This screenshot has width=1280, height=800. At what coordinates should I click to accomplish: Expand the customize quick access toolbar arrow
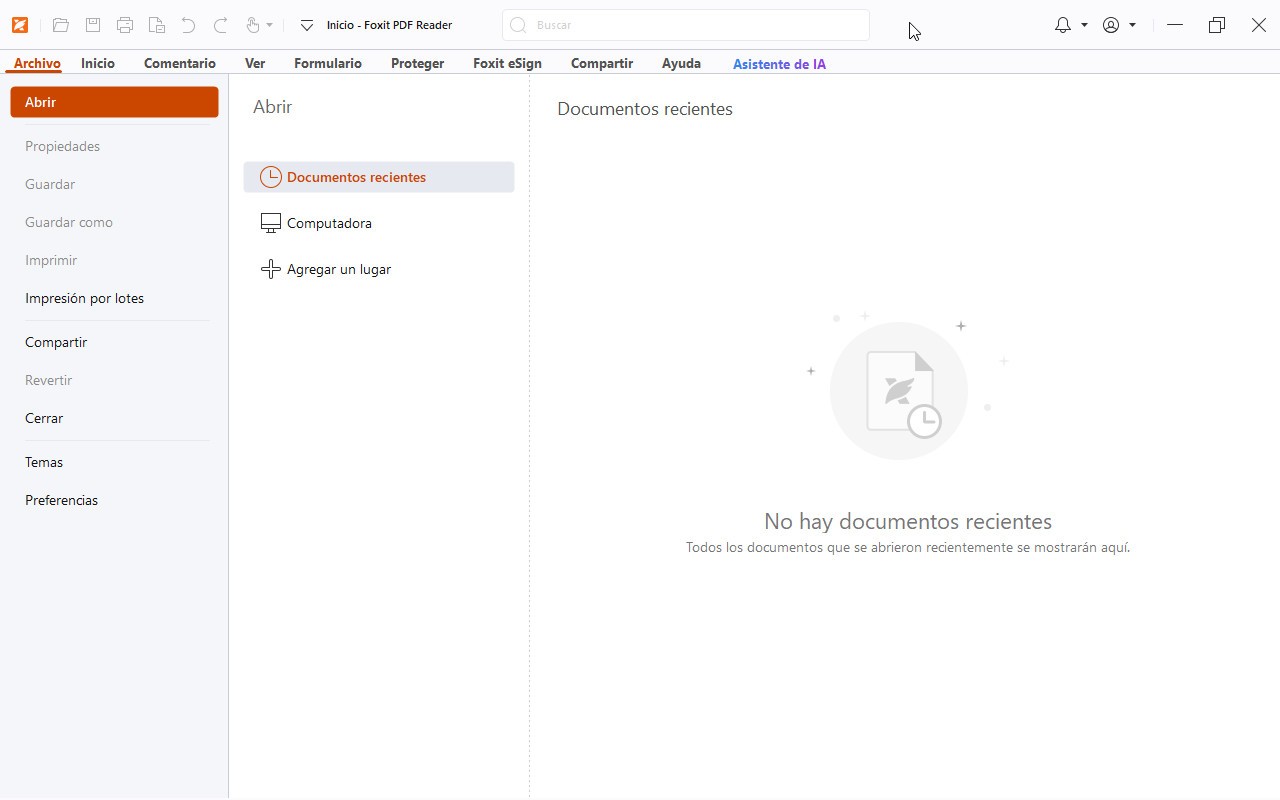click(x=307, y=25)
